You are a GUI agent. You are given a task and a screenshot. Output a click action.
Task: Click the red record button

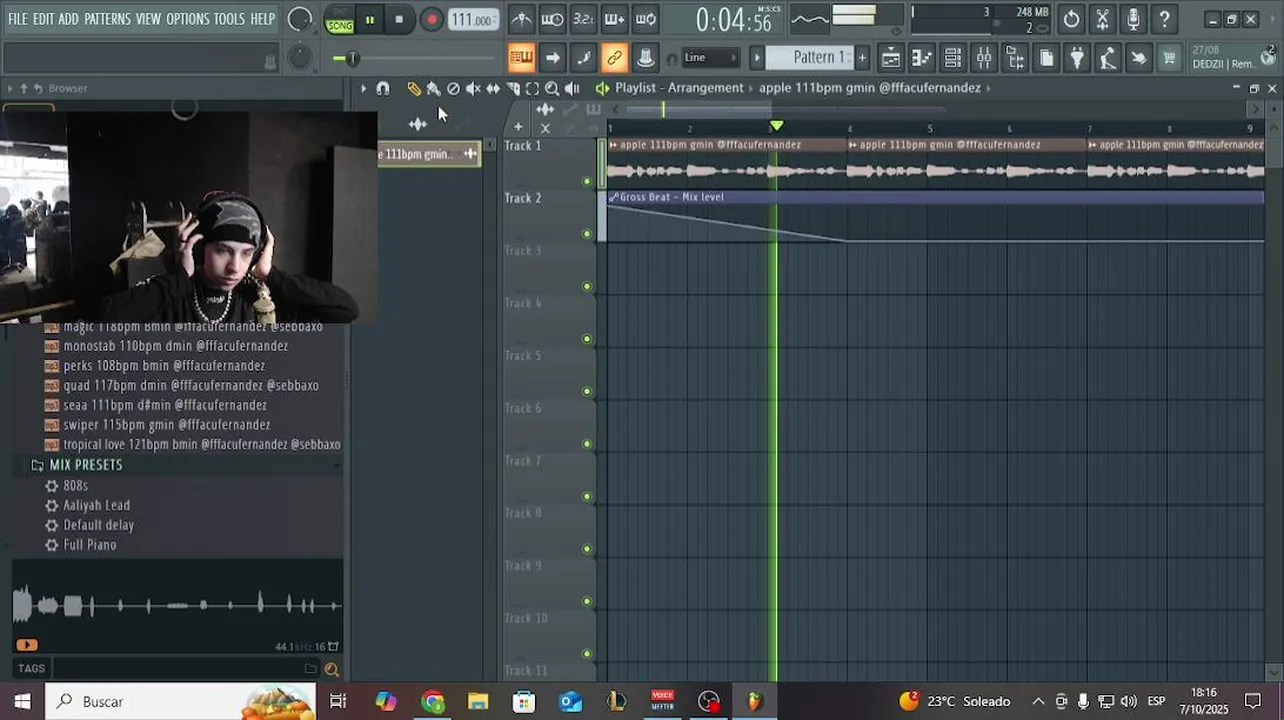(x=431, y=19)
